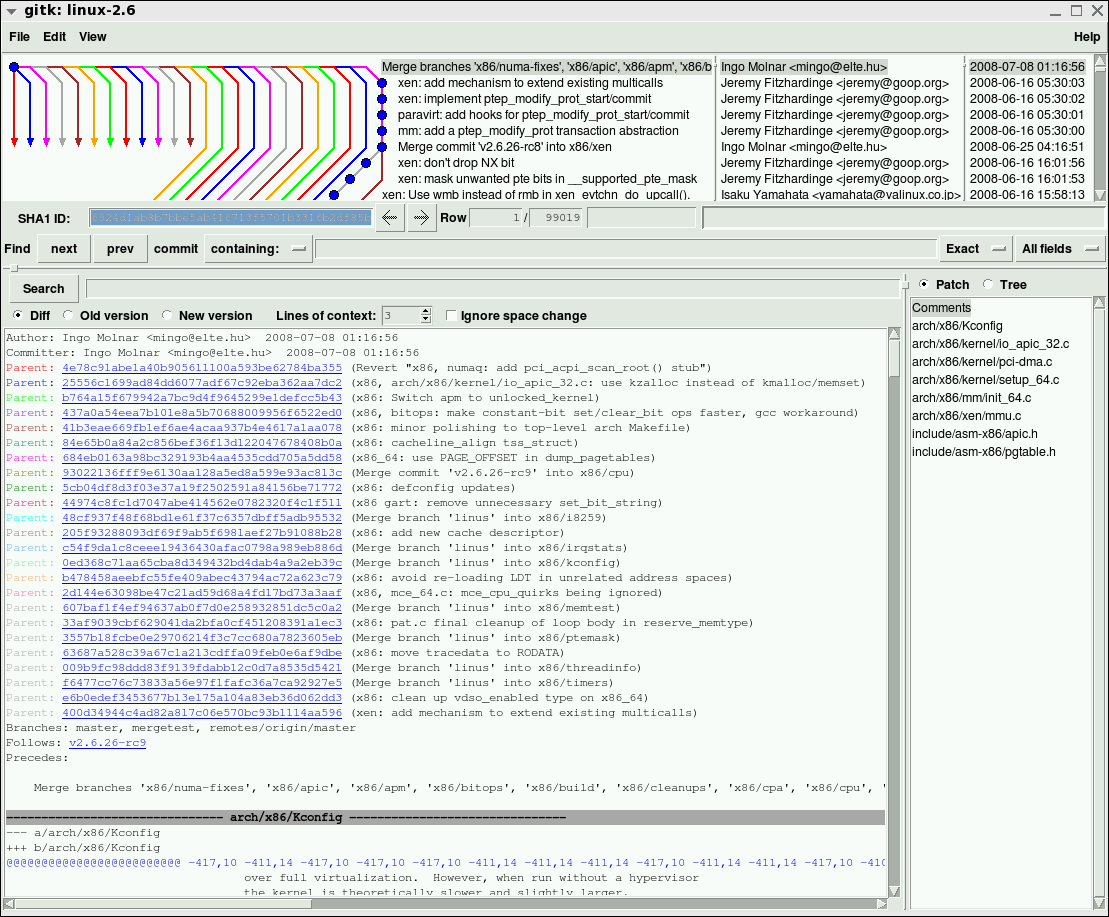Maximize the gitk window

1076,10
